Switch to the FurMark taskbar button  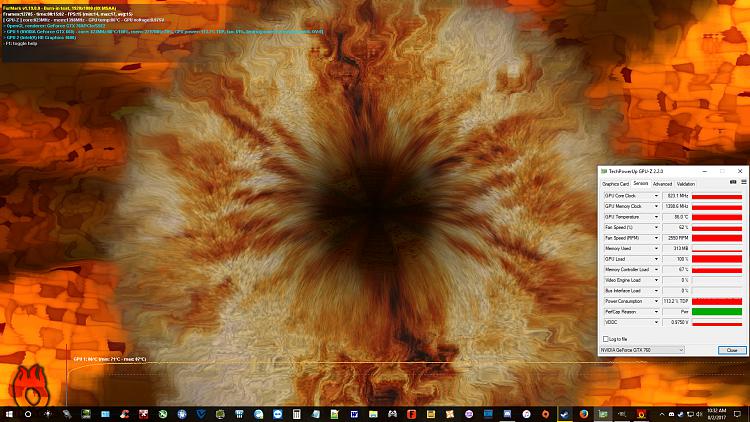(641, 414)
